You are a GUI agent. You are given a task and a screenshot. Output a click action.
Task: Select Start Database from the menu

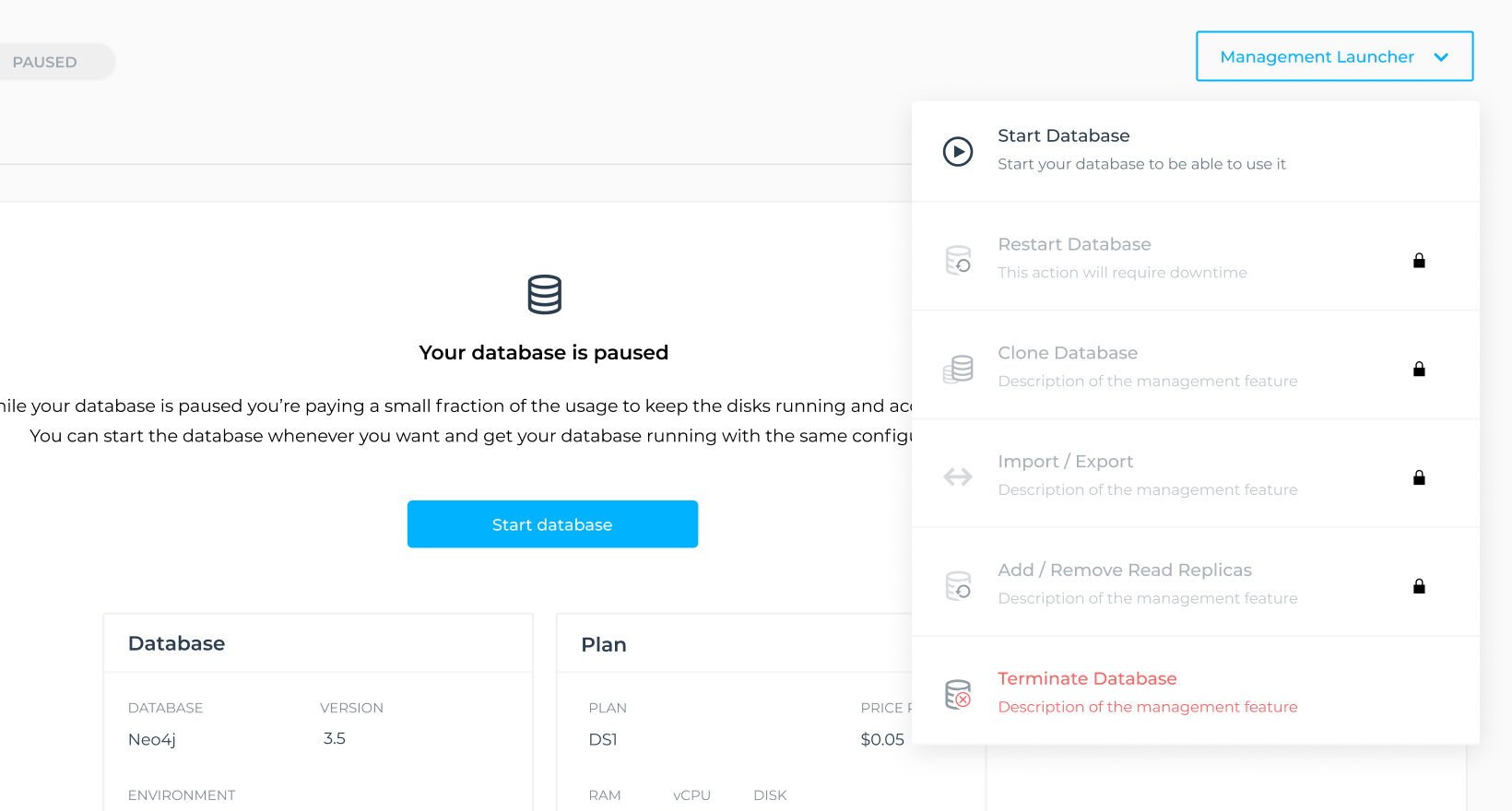(x=1063, y=136)
